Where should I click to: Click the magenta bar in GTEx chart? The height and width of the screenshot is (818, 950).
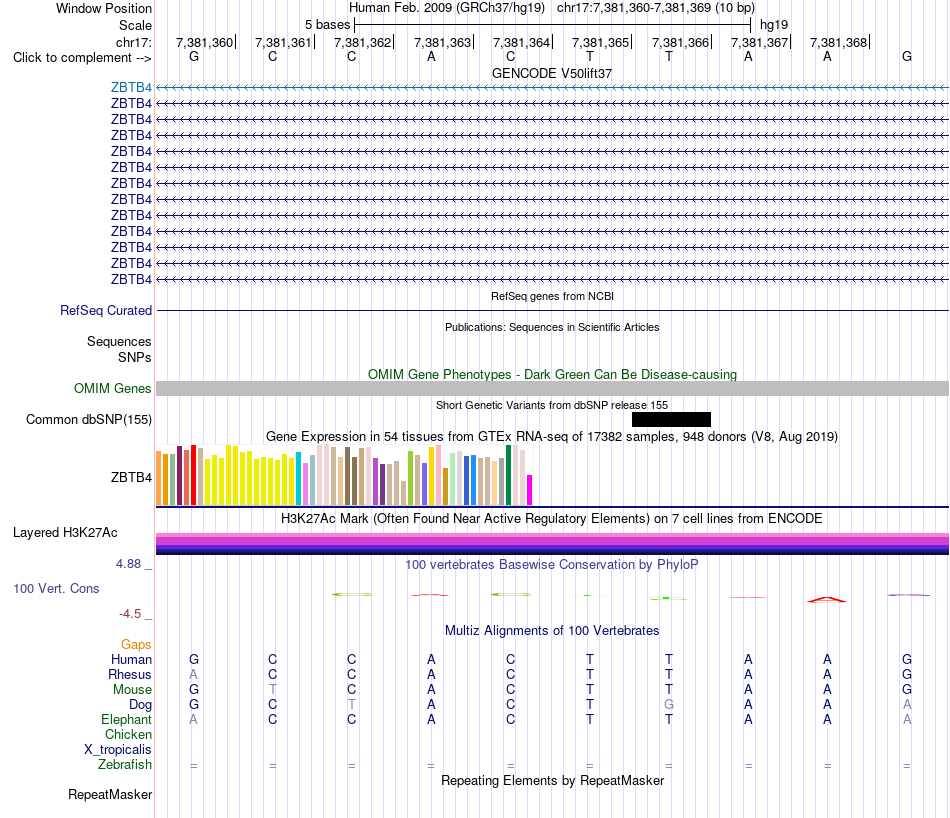click(x=530, y=490)
